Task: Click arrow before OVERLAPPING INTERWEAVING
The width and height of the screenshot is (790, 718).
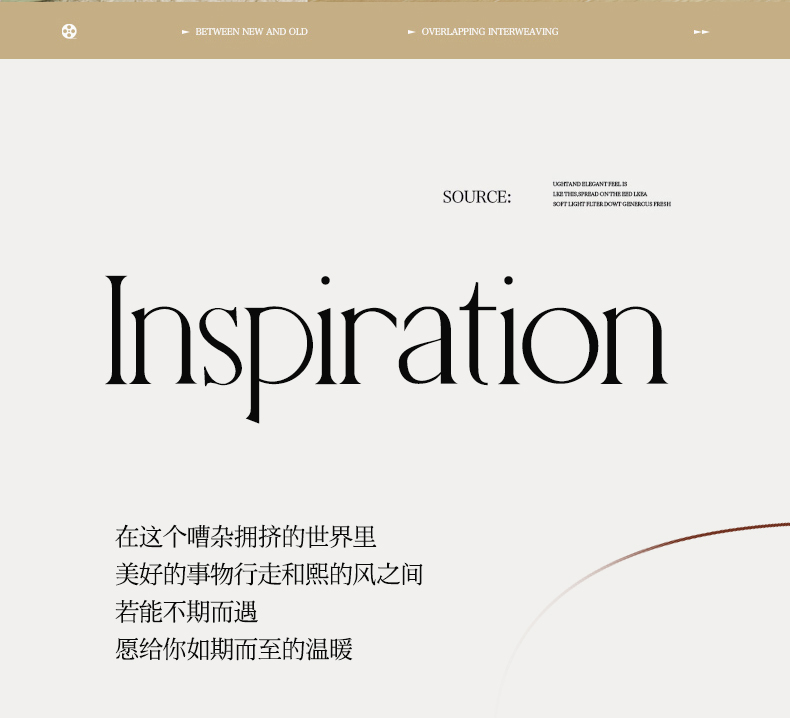Action: 411,32
